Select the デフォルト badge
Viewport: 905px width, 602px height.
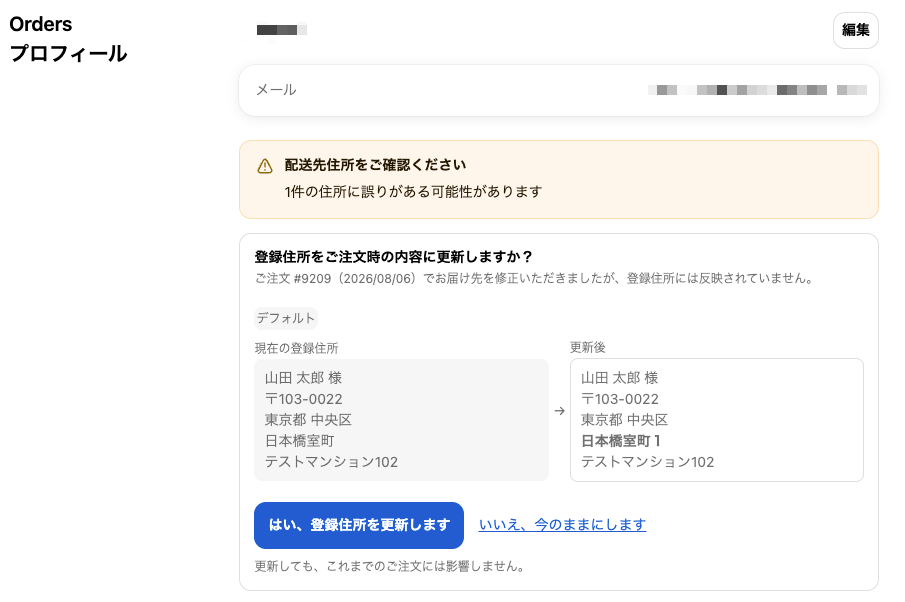[286, 318]
